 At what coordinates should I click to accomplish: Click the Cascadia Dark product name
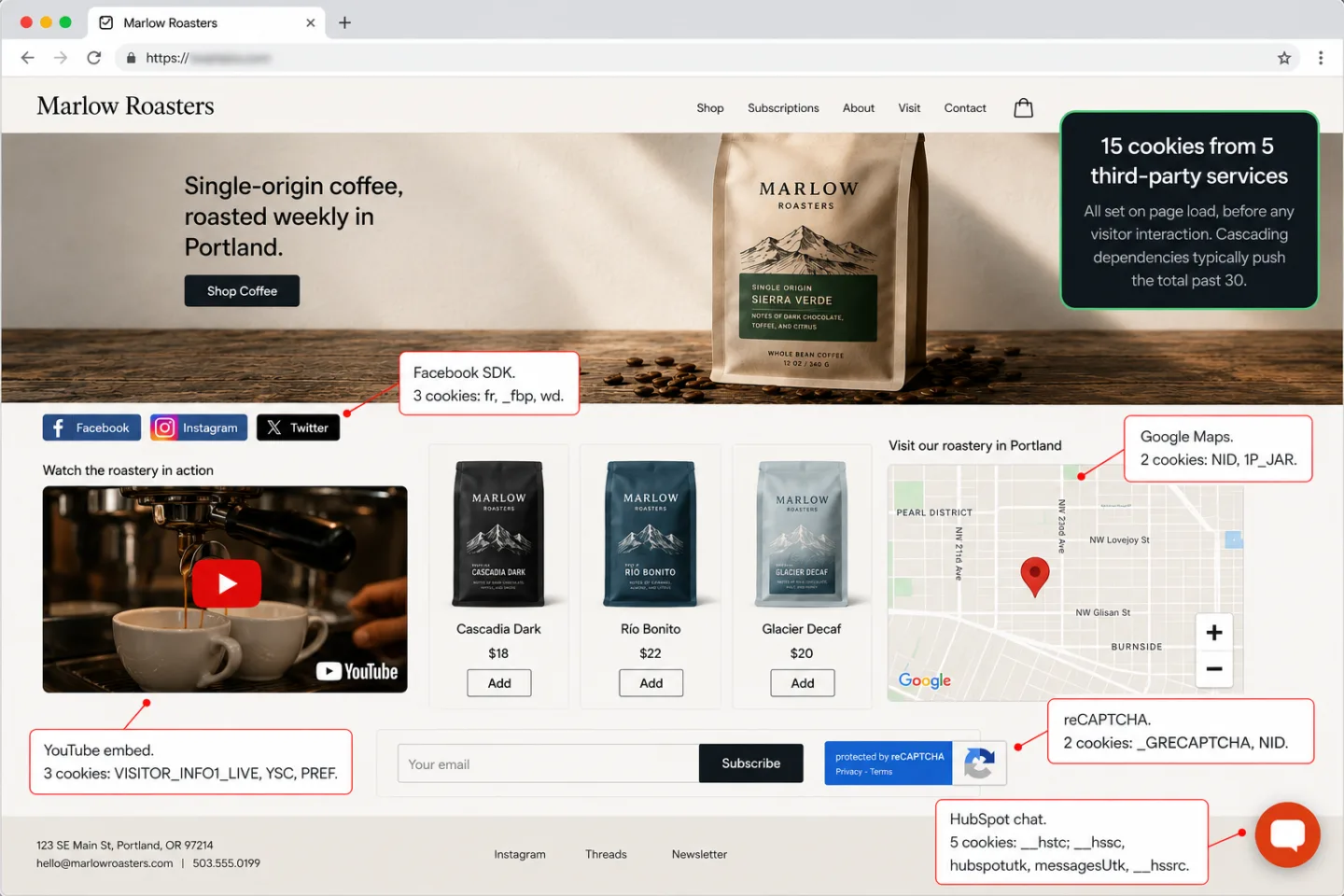coord(498,629)
